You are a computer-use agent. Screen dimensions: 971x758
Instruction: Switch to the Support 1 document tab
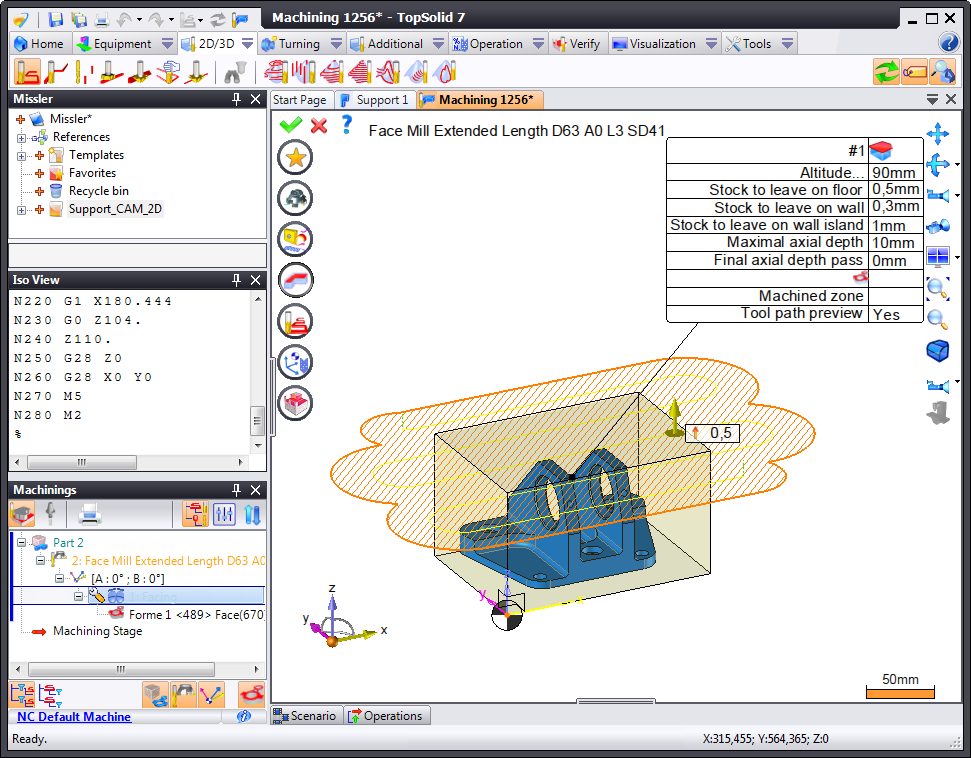(x=374, y=100)
